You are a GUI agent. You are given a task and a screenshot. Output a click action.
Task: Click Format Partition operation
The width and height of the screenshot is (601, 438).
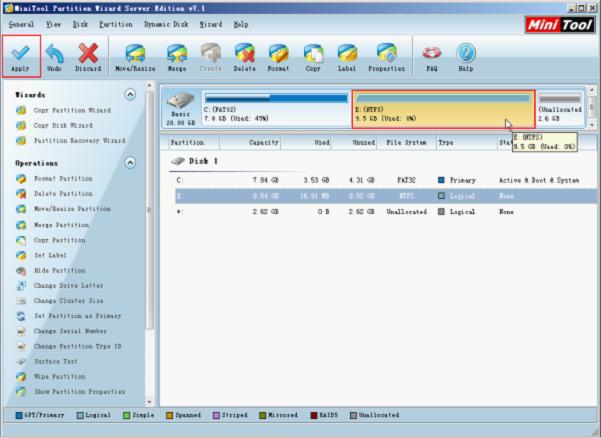pyautogui.click(x=63, y=179)
